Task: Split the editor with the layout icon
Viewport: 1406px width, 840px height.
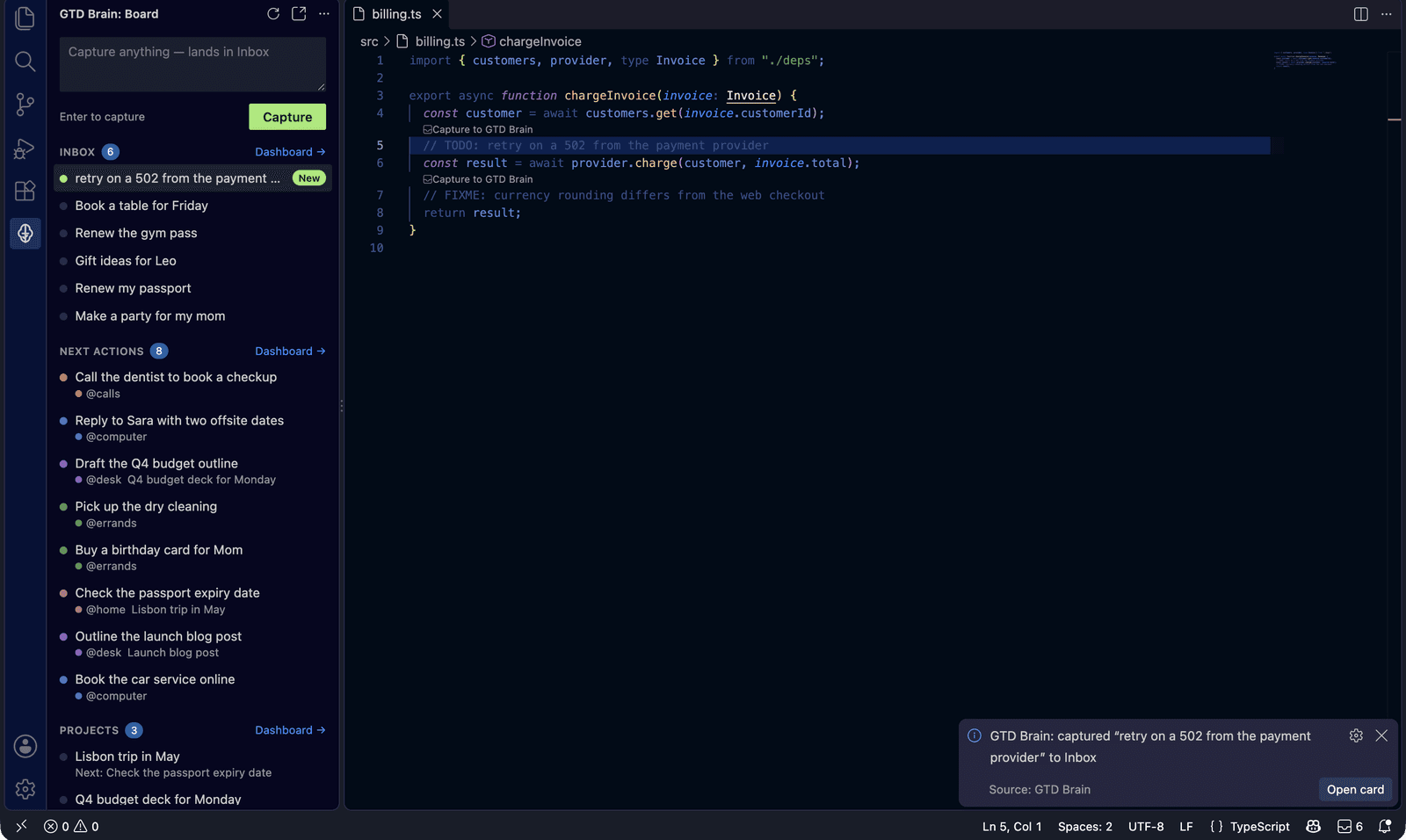Action: [x=1360, y=14]
